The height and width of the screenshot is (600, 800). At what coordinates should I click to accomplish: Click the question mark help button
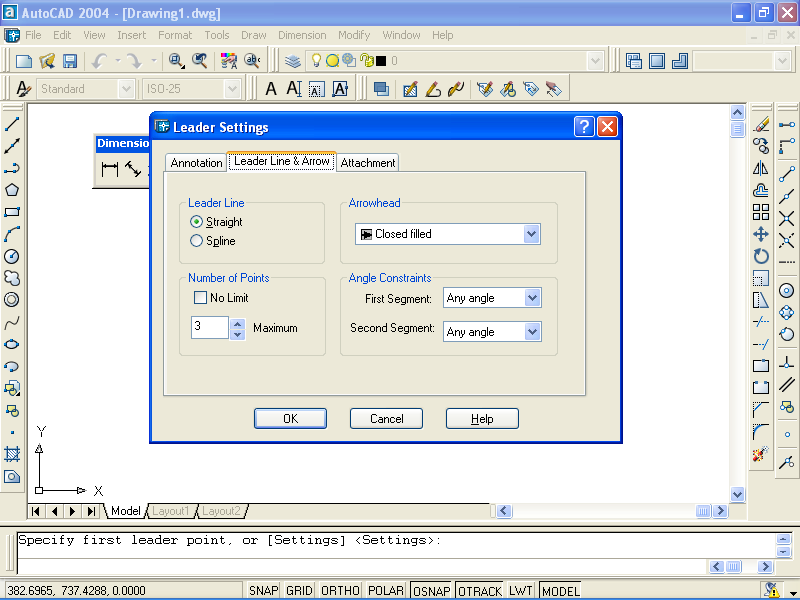(584, 127)
